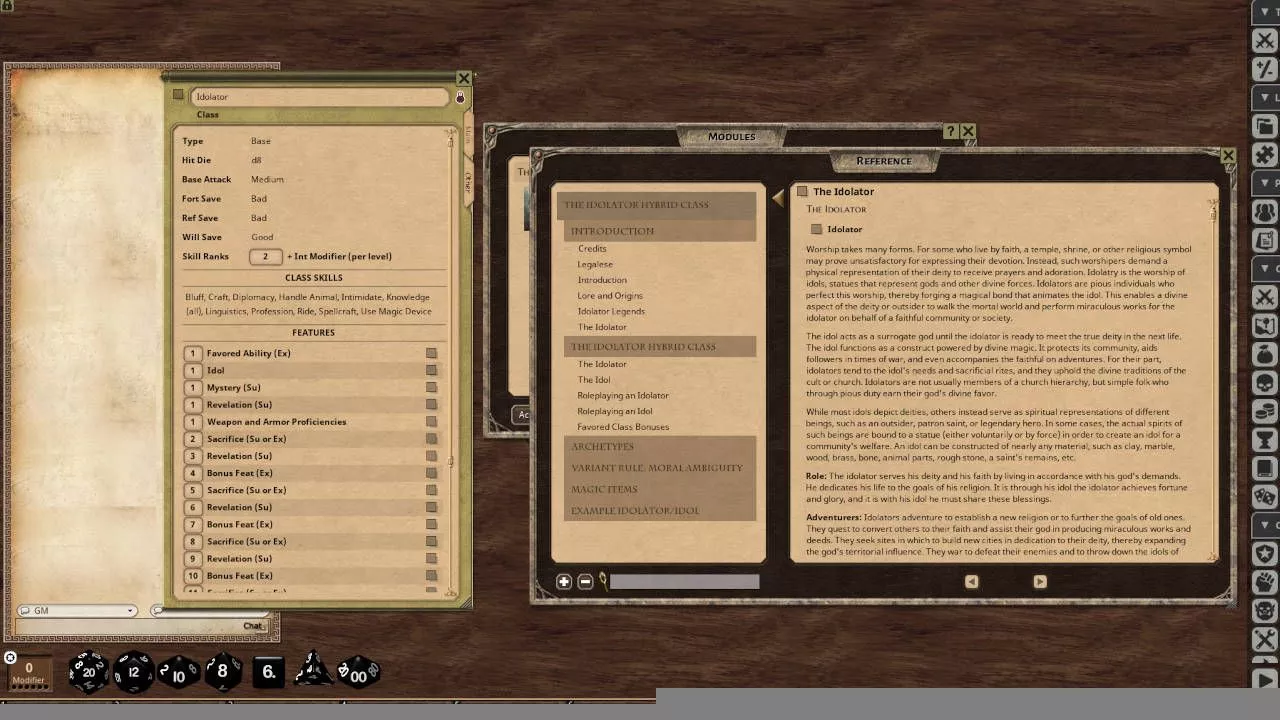Roll the d4 pyramid die
1280x720 pixels.
click(x=312, y=670)
